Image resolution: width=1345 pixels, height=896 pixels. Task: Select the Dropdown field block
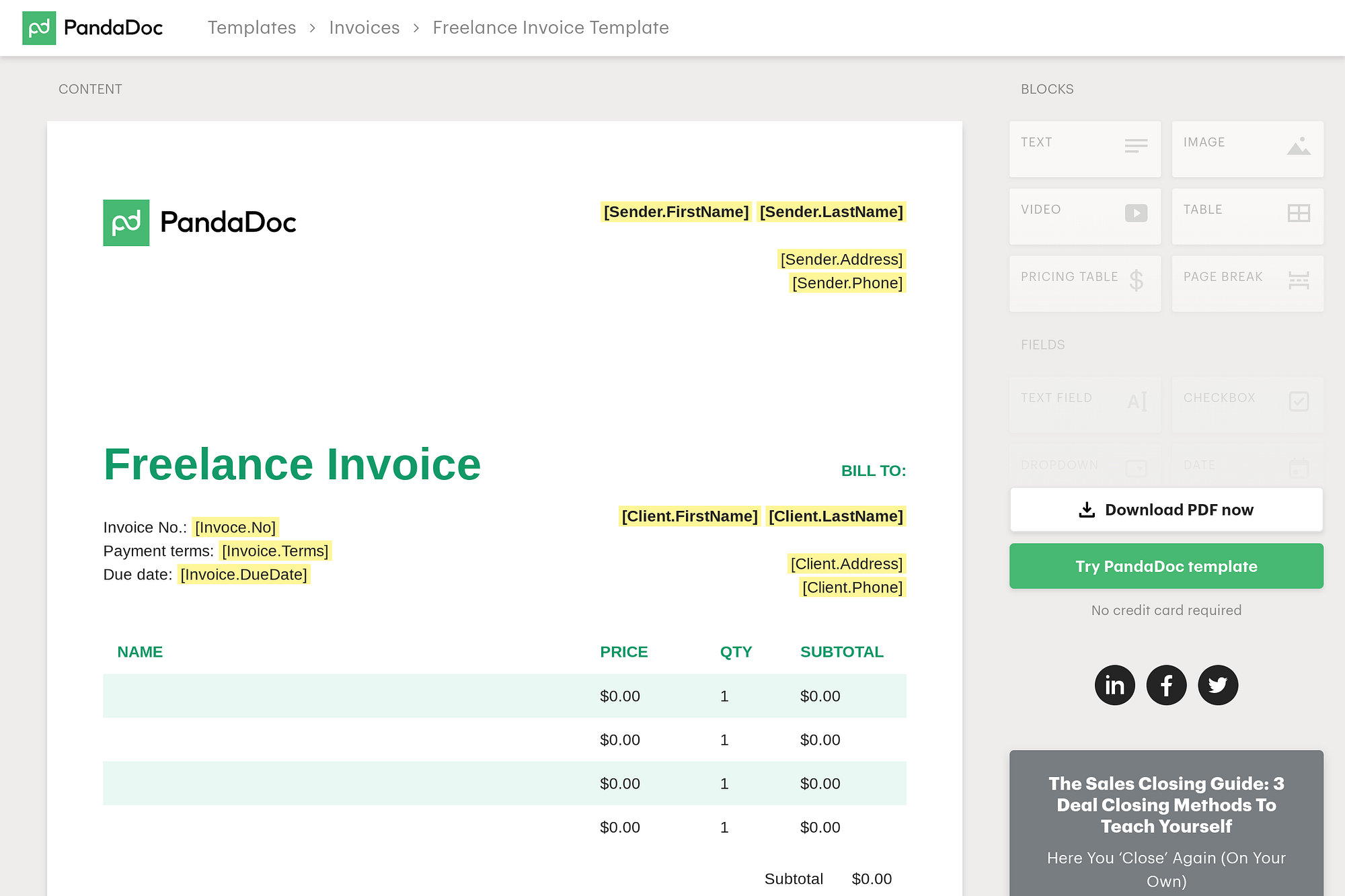[1085, 465]
